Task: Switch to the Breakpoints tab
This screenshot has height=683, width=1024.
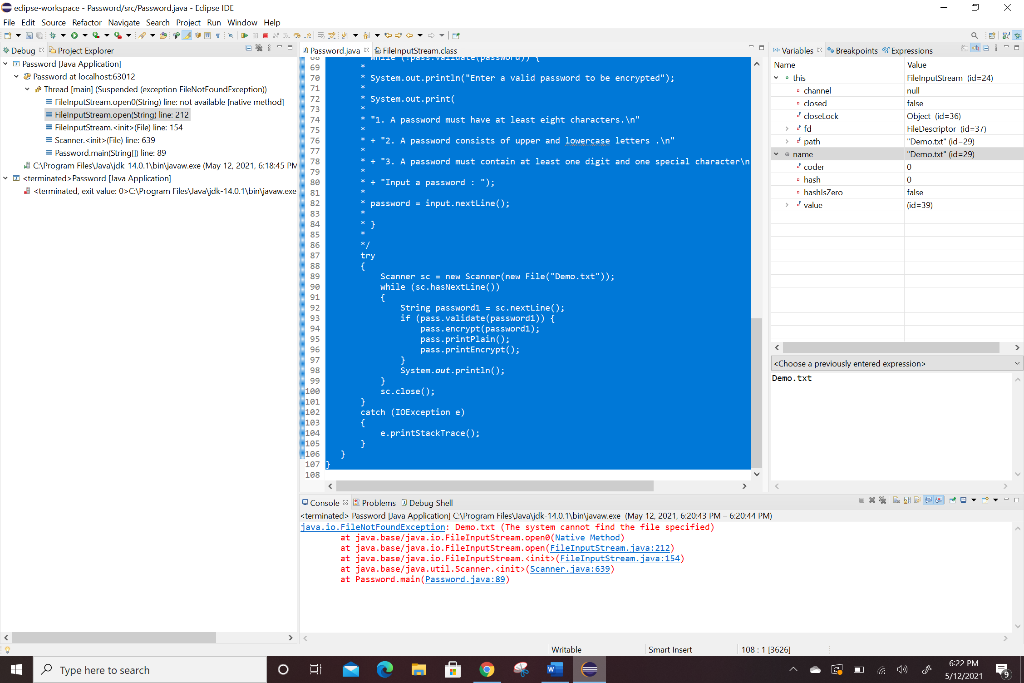Action: (x=852, y=50)
